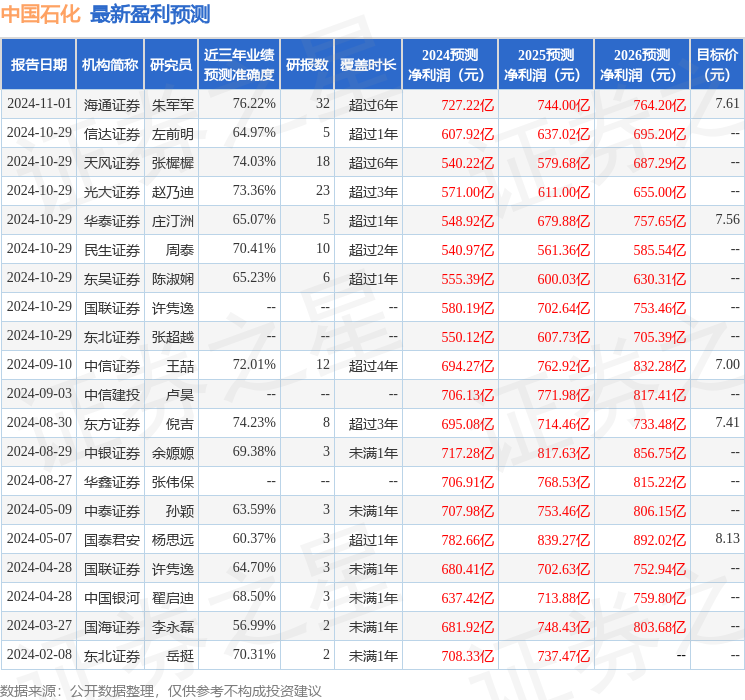Click the 2026预测净利润 column header
745x700 pixels.
tap(641, 65)
